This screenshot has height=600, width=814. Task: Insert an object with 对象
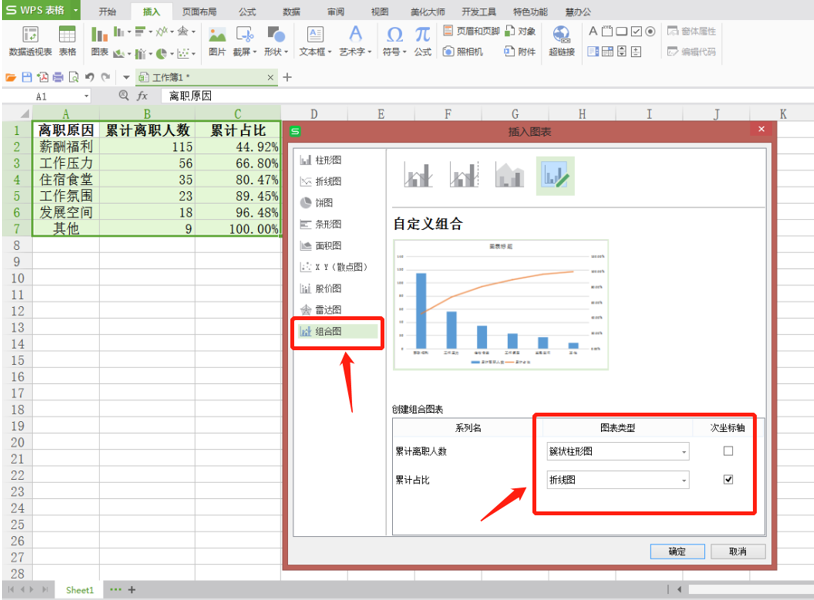[520, 31]
